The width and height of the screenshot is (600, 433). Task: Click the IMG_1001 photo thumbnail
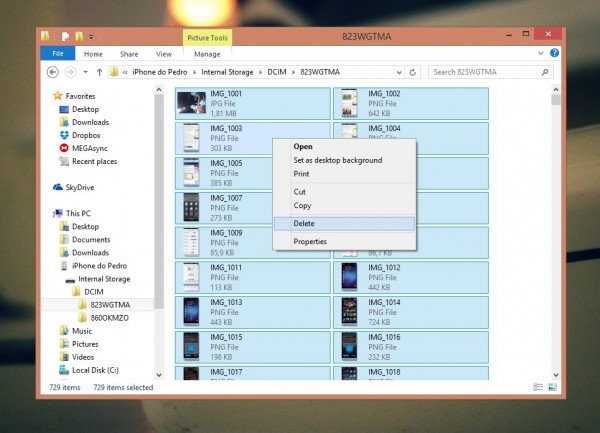191,103
